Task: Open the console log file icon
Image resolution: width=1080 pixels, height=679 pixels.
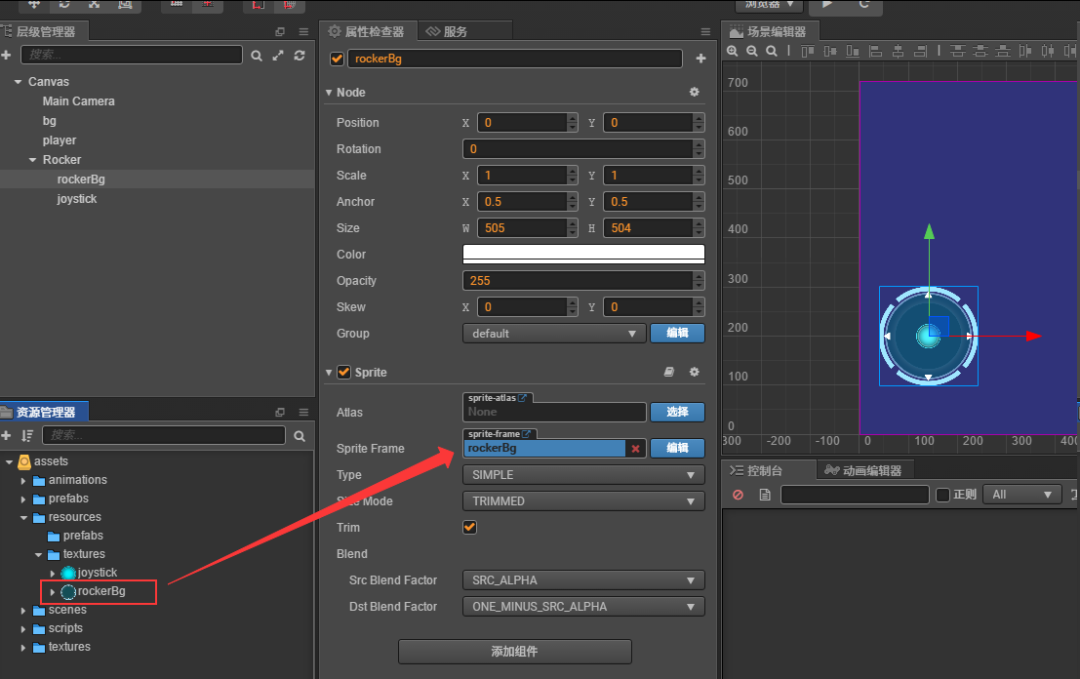Action: click(x=765, y=494)
